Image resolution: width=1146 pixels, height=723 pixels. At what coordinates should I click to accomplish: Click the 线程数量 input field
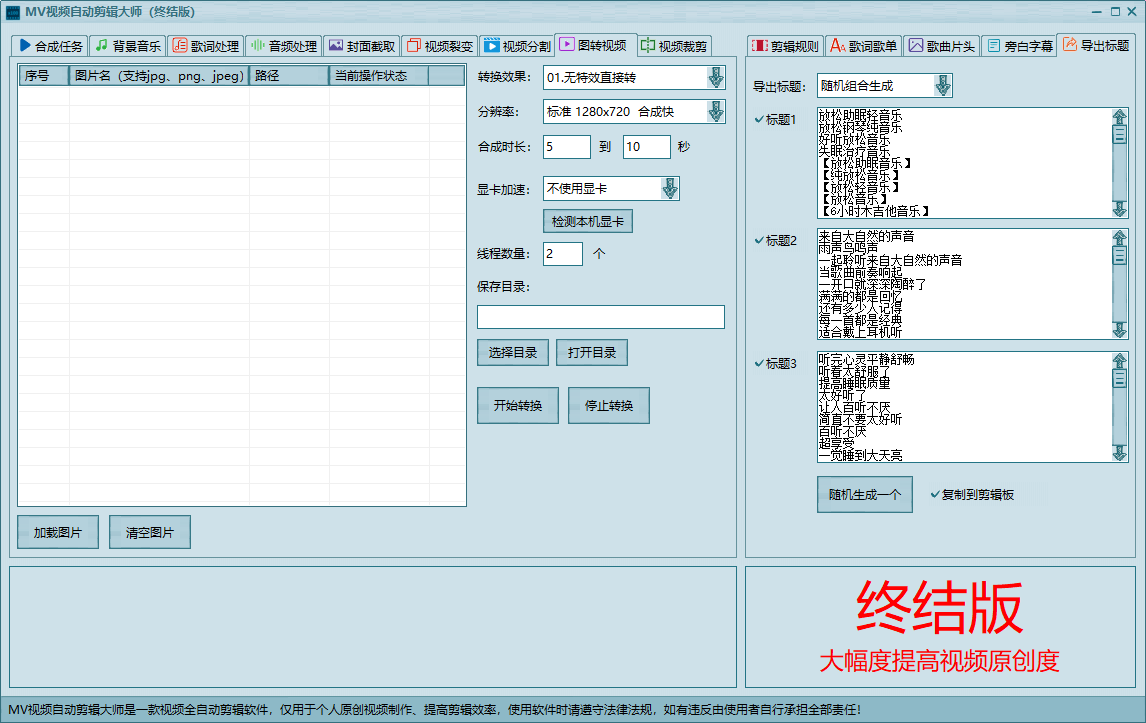(x=563, y=254)
